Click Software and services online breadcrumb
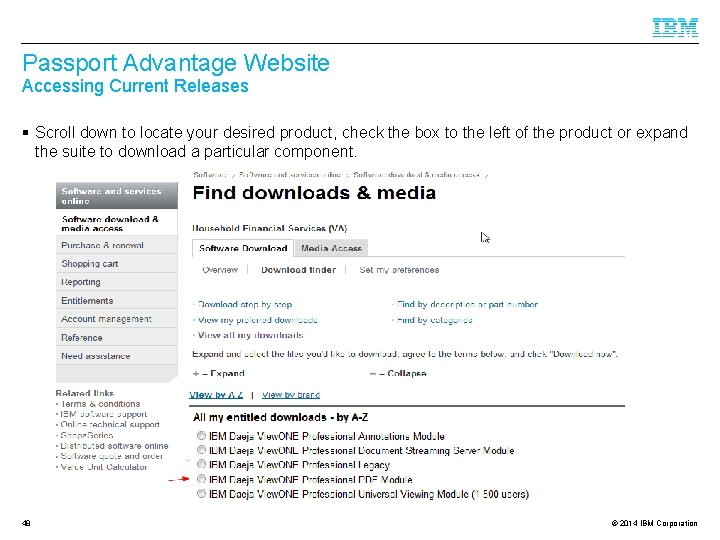720x540 pixels. point(290,174)
